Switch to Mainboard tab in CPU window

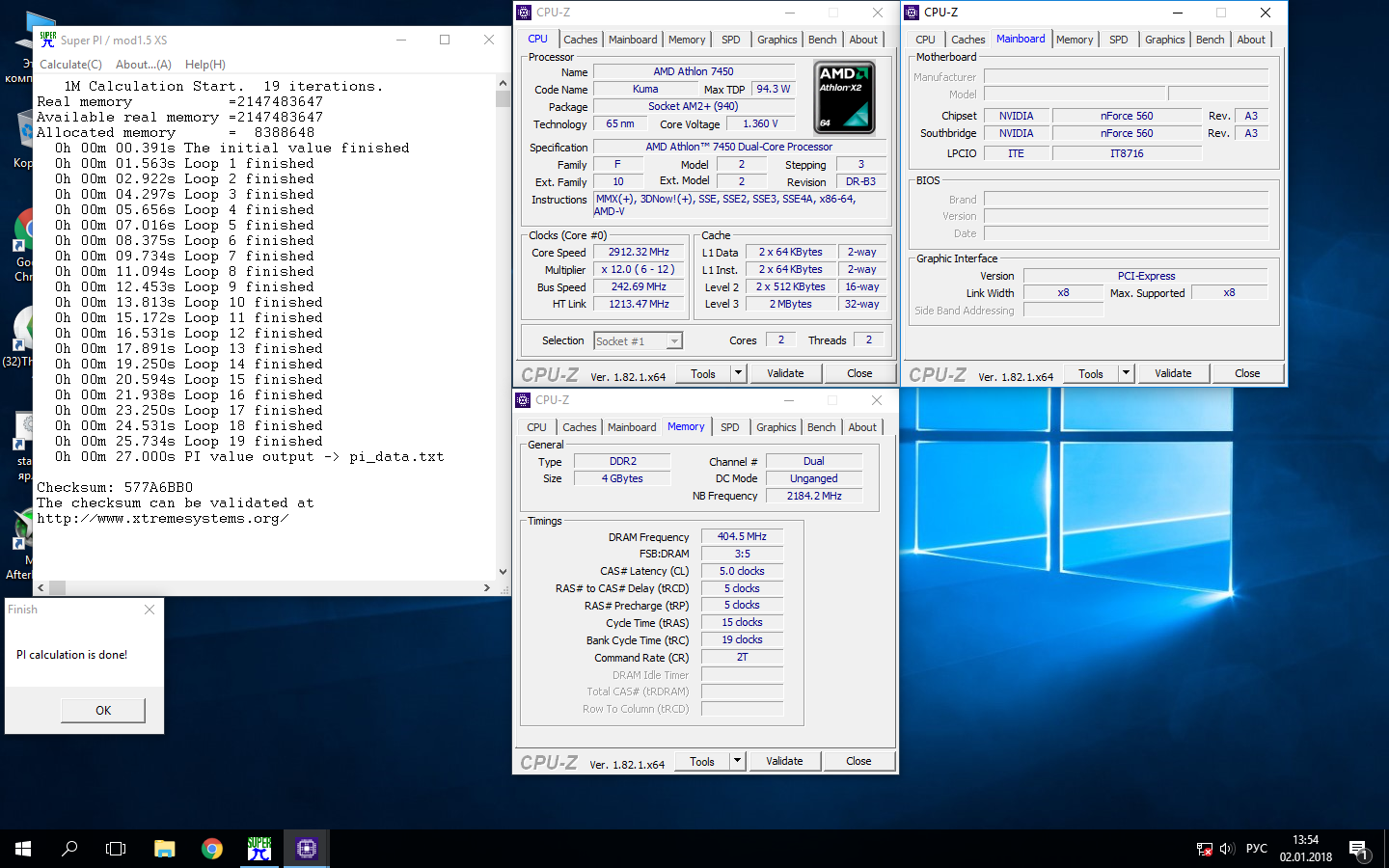[x=633, y=40]
